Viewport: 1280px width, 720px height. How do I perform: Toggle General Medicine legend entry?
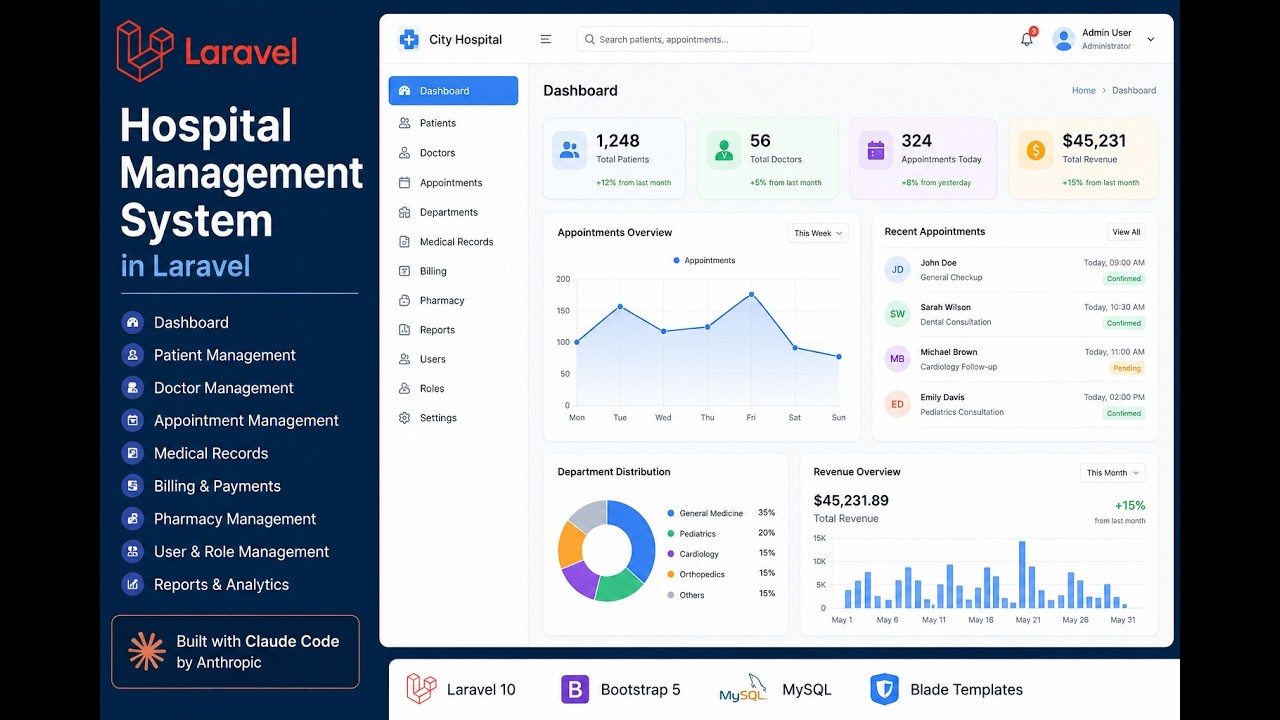point(705,513)
